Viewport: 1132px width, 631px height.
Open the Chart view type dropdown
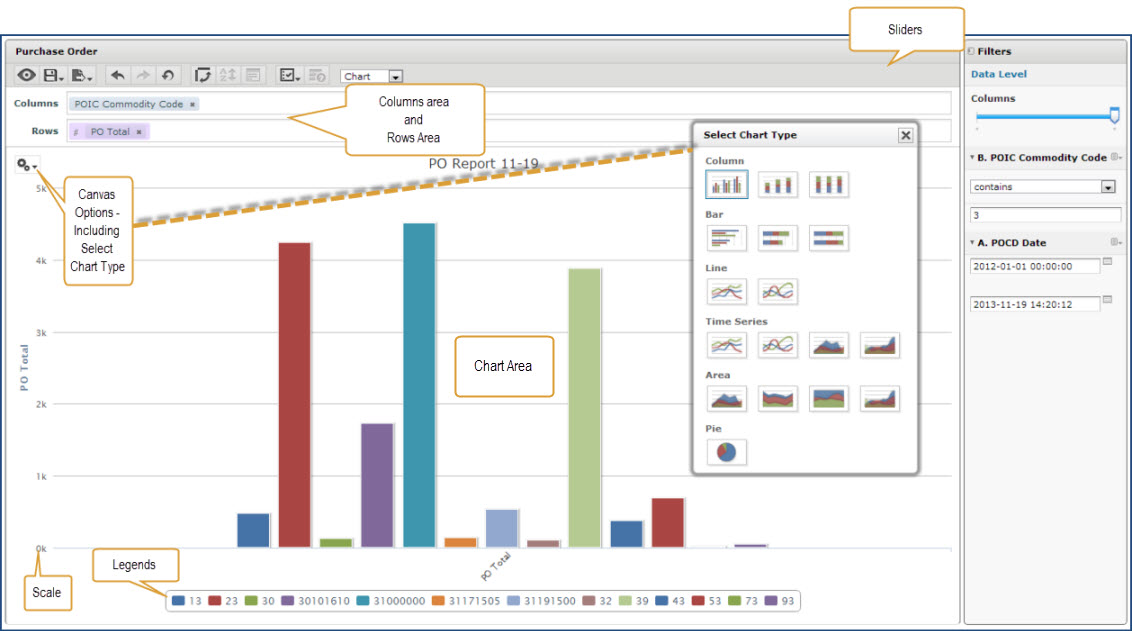coord(396,77)
